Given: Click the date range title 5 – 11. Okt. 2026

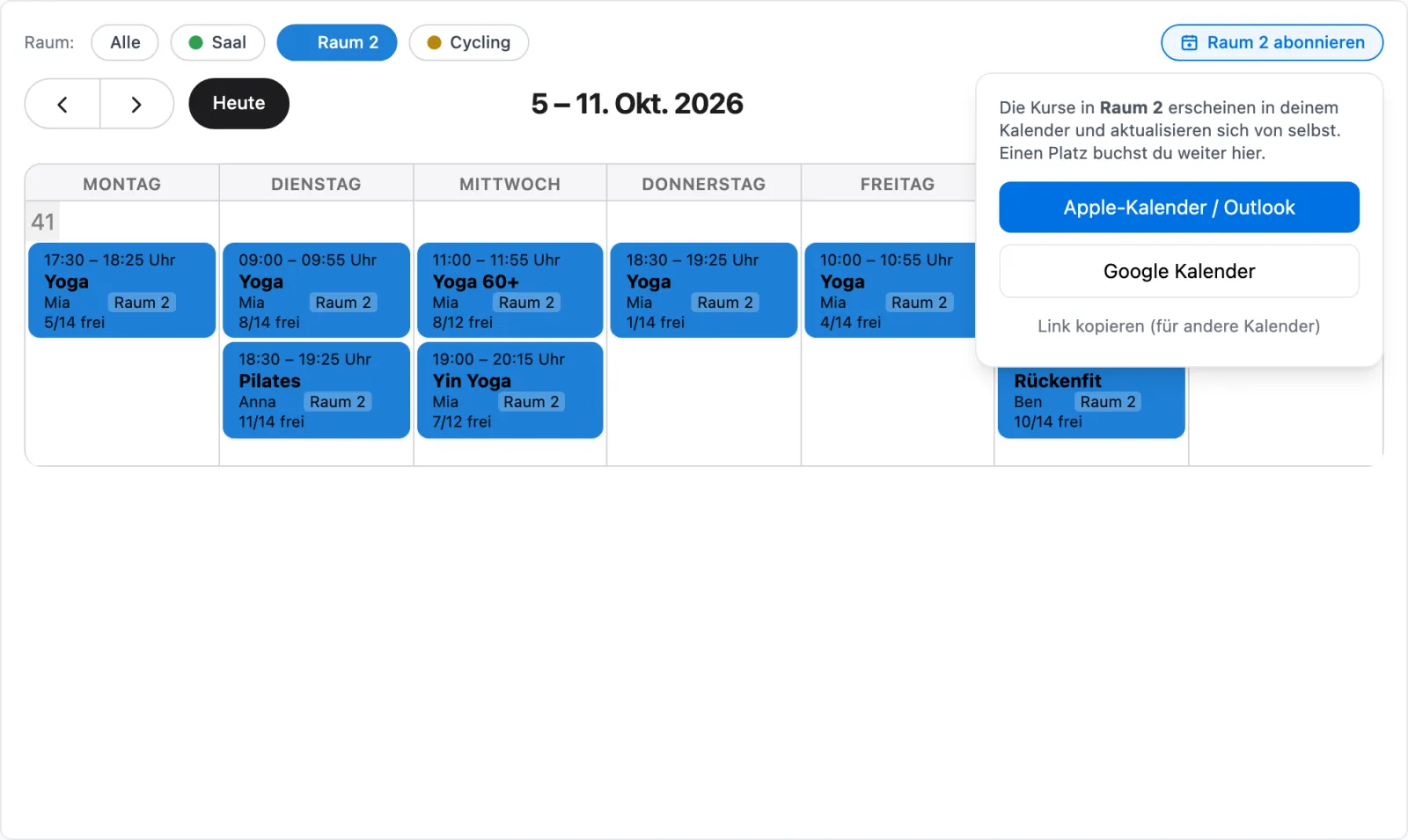Looking at the screenshot, I should (637, 104).
